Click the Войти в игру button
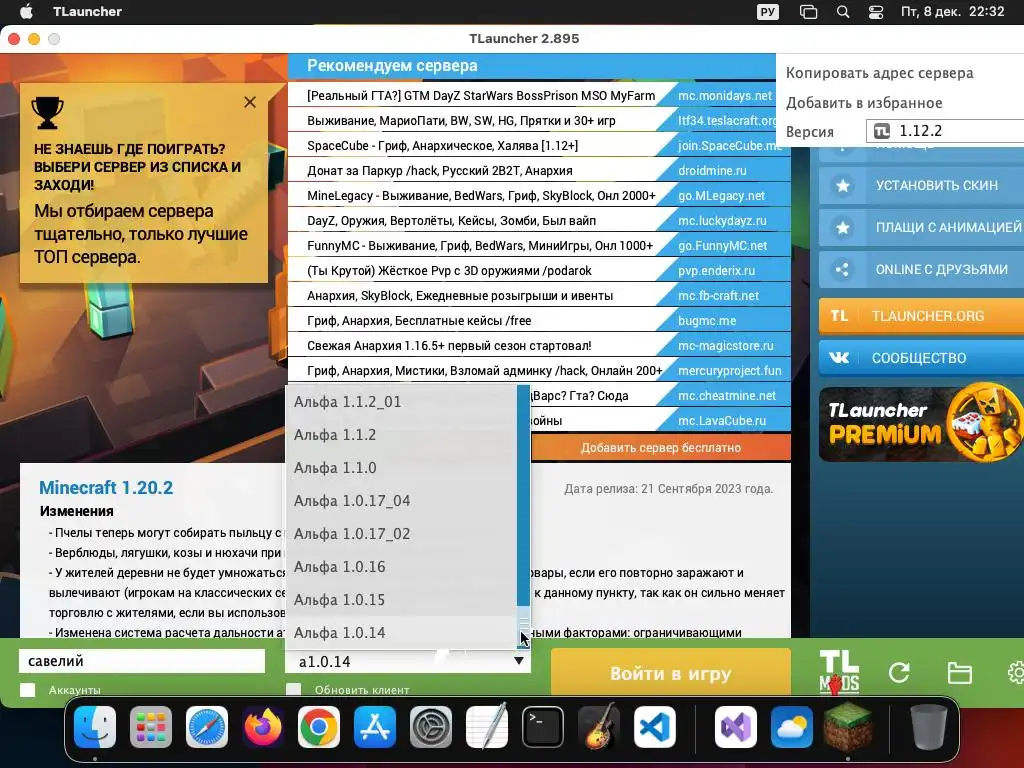Viewport: 1024px width, 768px height. pyautogui.click(x=671, y=673)
